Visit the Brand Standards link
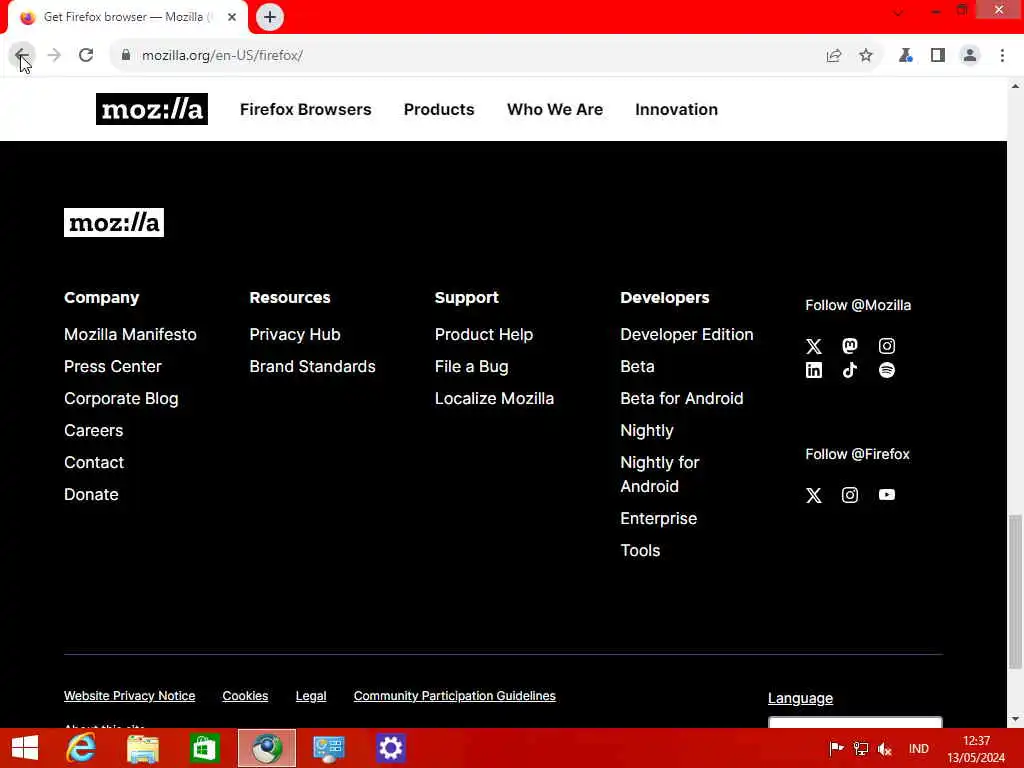Viewport: 1024px width, 768px height. pyautogui.click(x=312, y=366)
